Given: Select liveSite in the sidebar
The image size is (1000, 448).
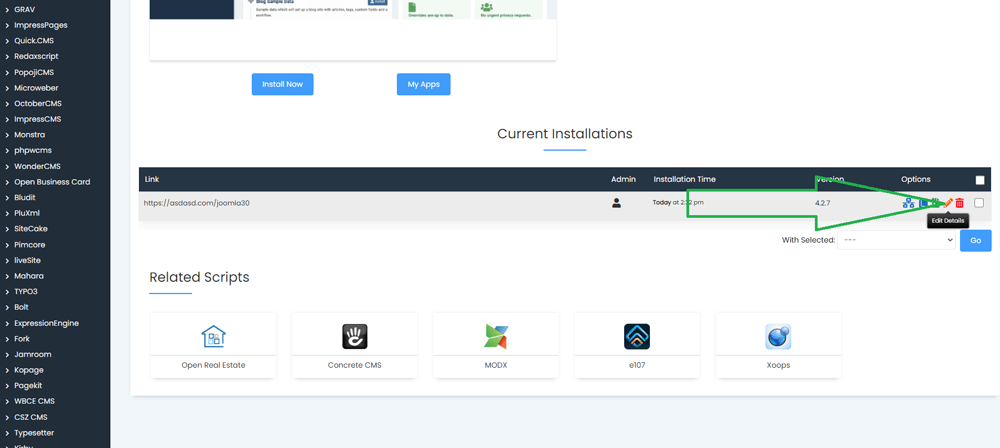Looking at the screenshot, I should click(x=29, y=260).
